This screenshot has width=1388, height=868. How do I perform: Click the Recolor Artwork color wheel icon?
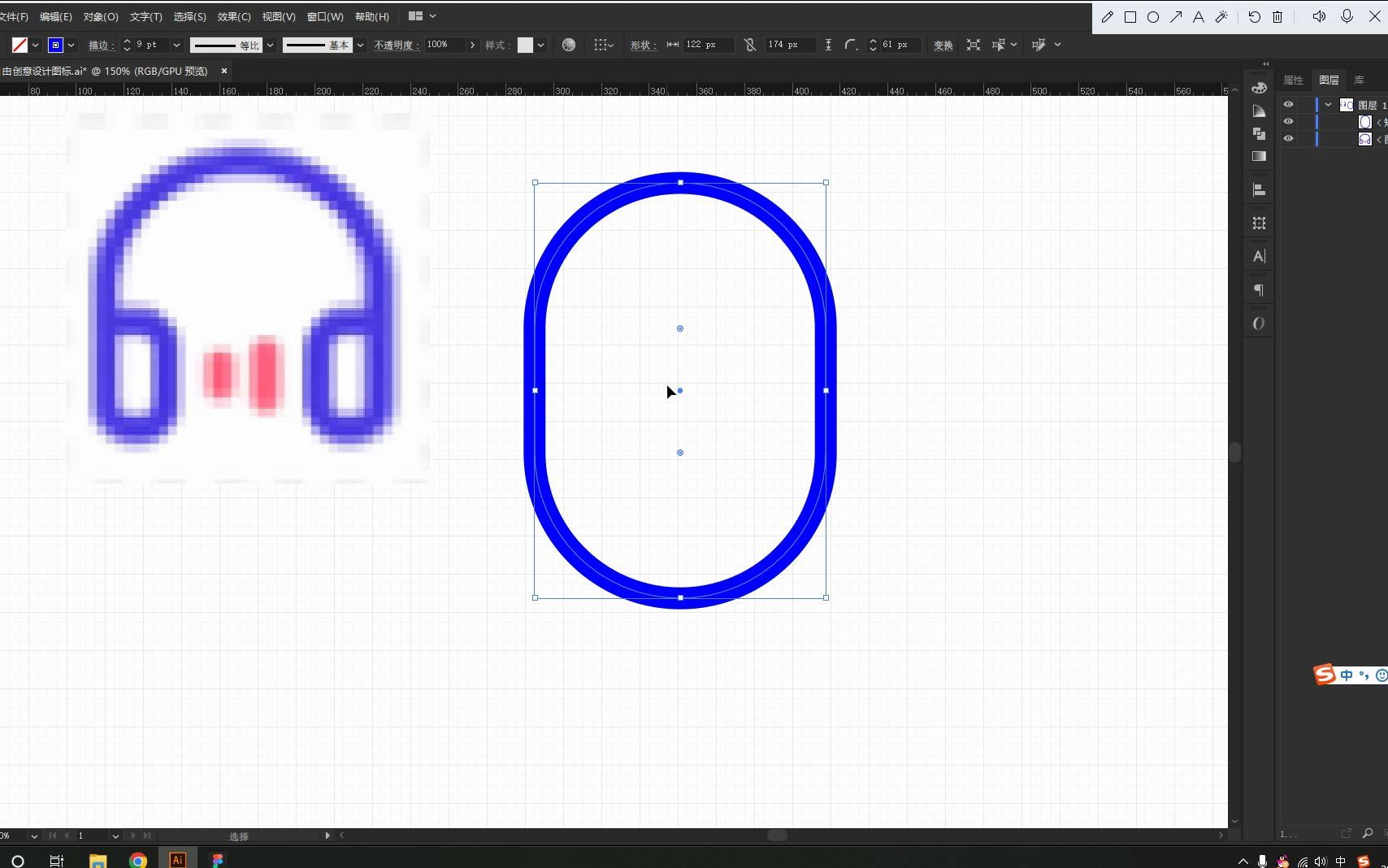pos(569,45)
